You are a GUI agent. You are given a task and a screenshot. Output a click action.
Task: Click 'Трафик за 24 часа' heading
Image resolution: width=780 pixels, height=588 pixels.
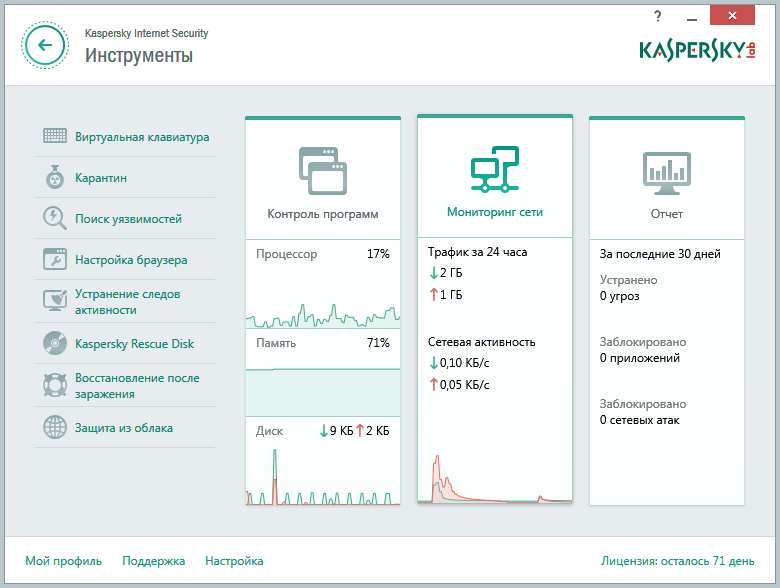pos(478,252)
